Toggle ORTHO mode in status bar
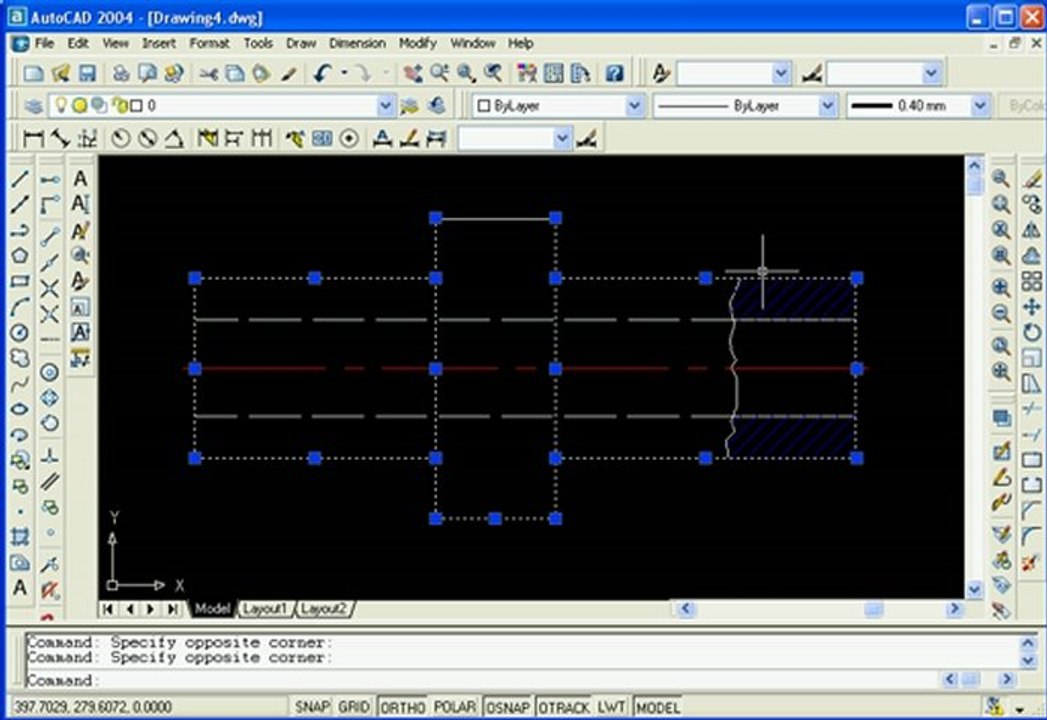Viewport: 1047px width, 720px height. click(x=403, y=707)
